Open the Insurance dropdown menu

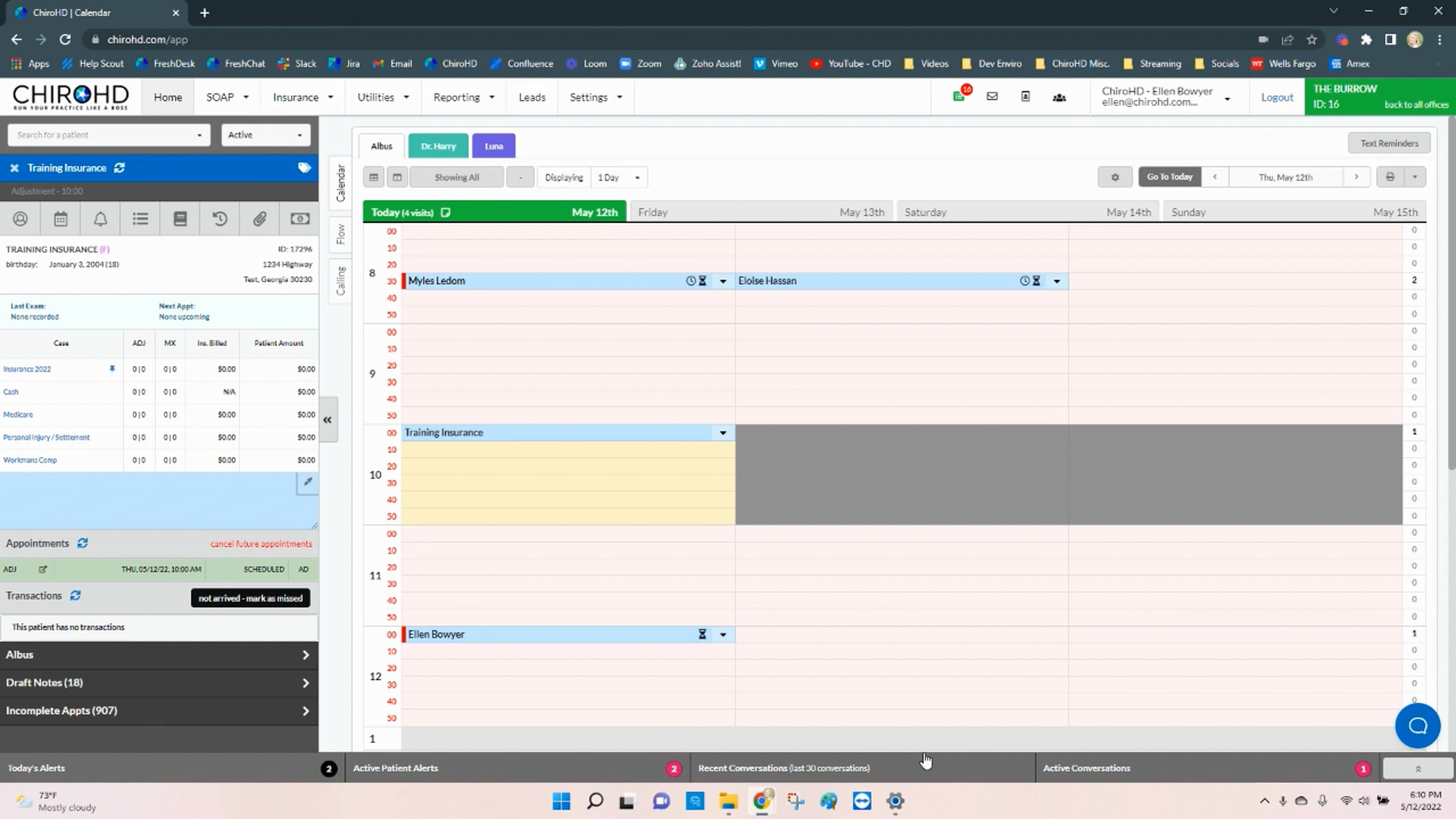(303, 97)
